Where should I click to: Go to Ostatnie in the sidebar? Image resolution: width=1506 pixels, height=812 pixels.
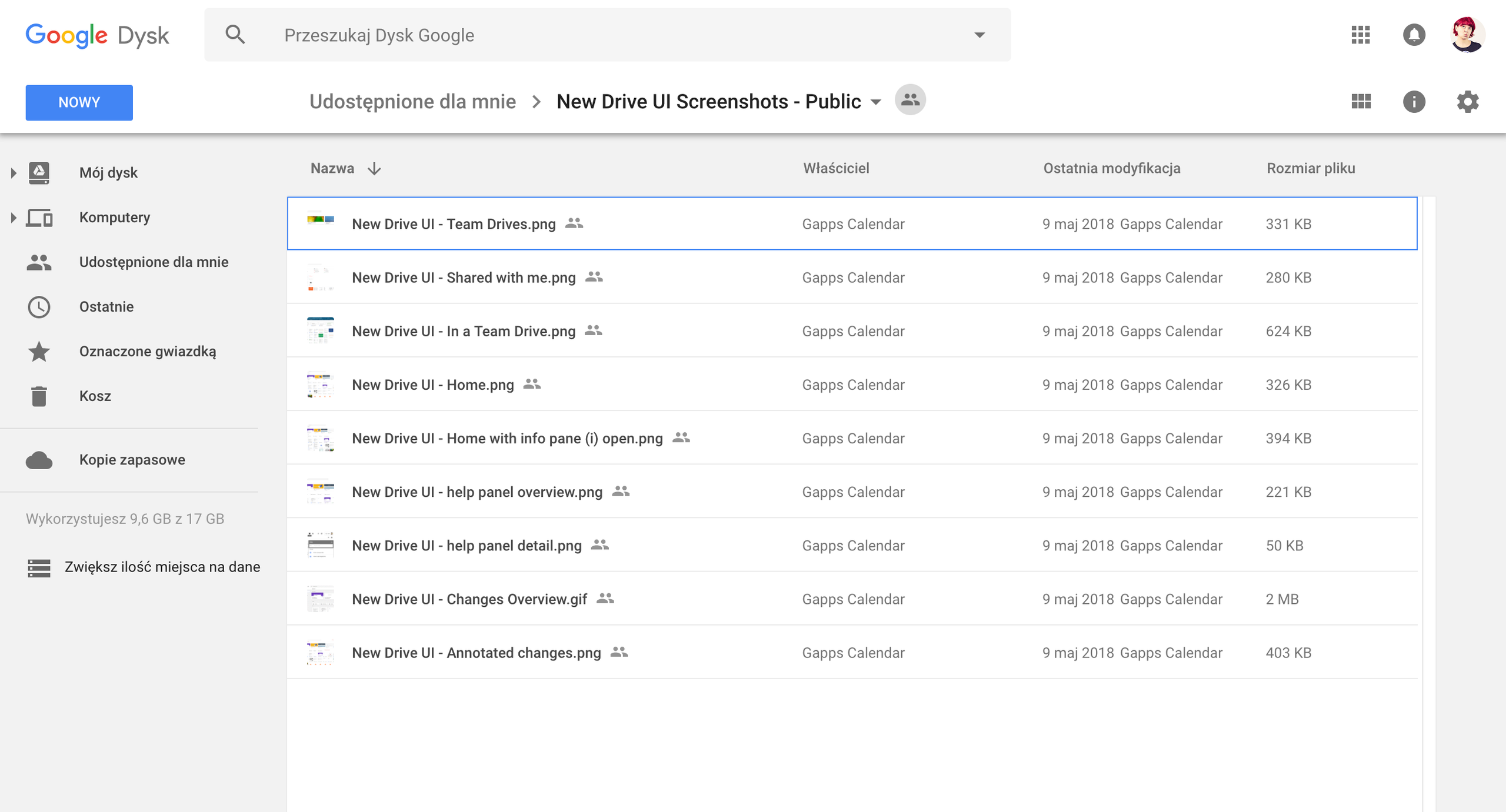(106, 306)
